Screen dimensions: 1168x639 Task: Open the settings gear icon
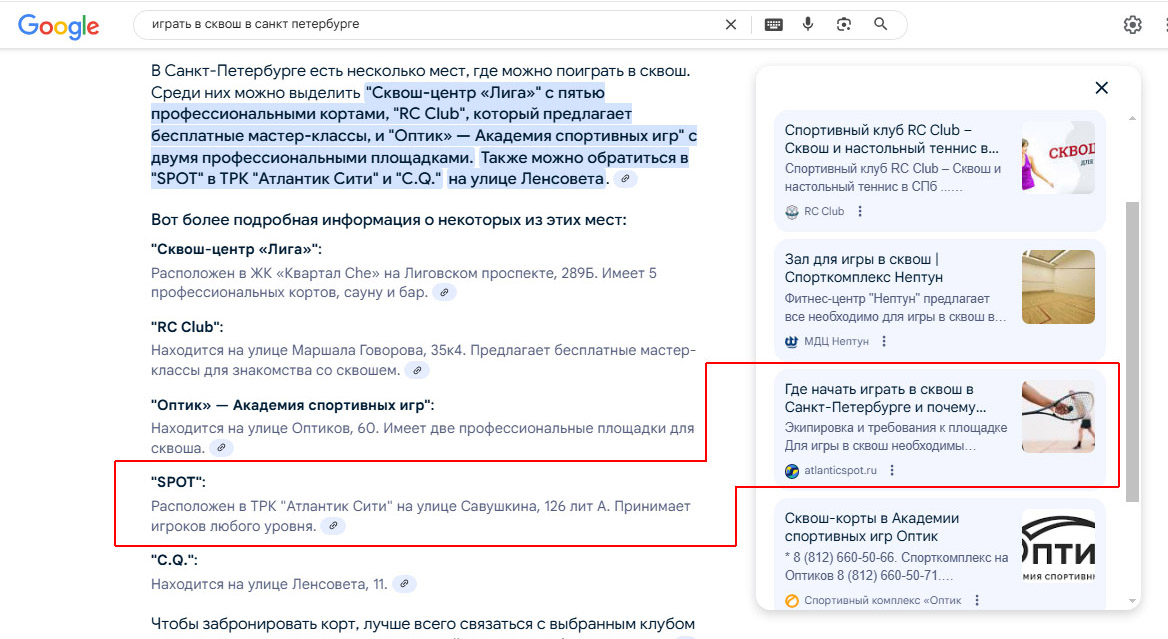[1132, 25]
